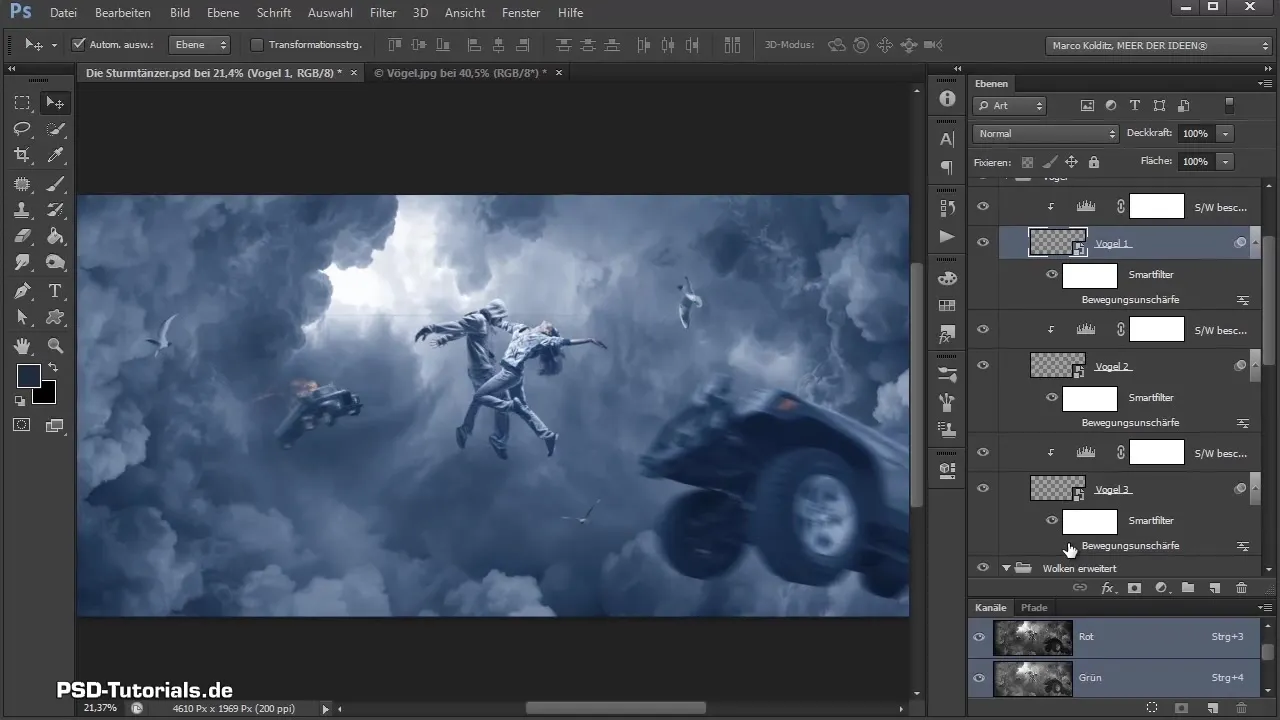The width and height of the screenshot is (1280, 720).
Task: Lock all with the padlock icon
Action: (x=1094, y=162)
